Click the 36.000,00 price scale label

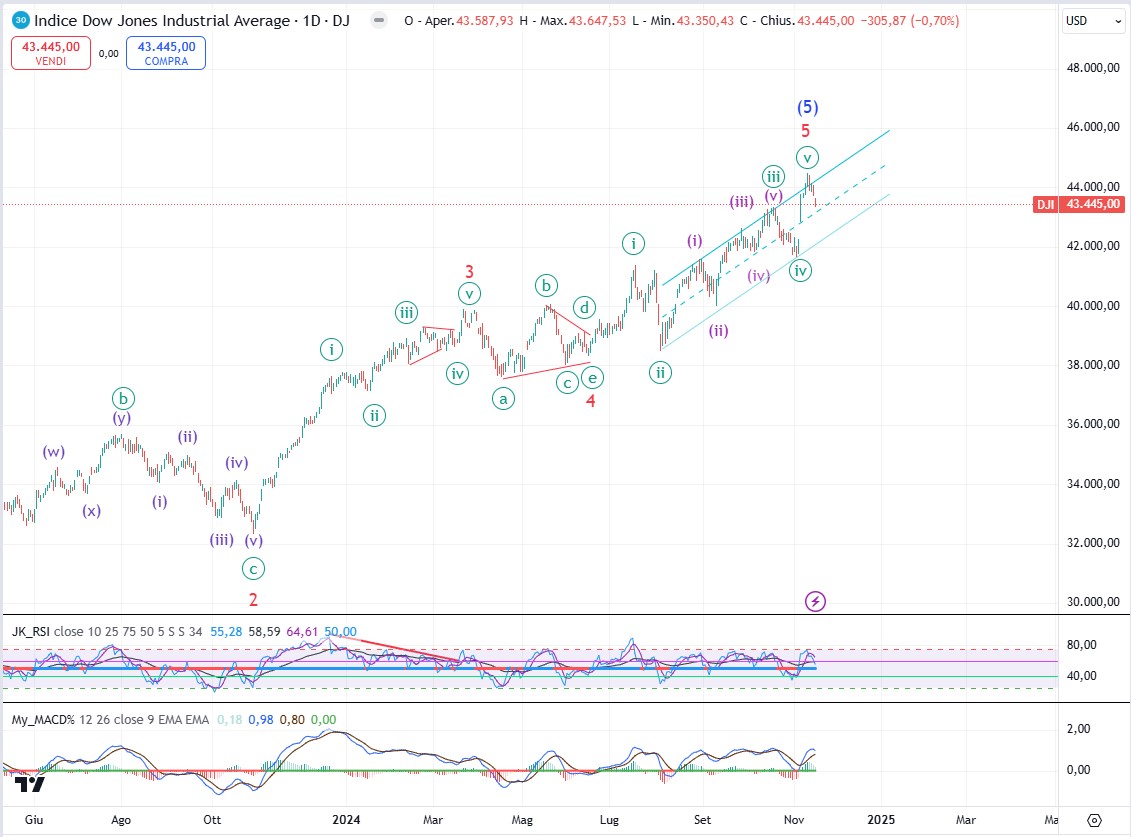click(x=1093, y=424)
